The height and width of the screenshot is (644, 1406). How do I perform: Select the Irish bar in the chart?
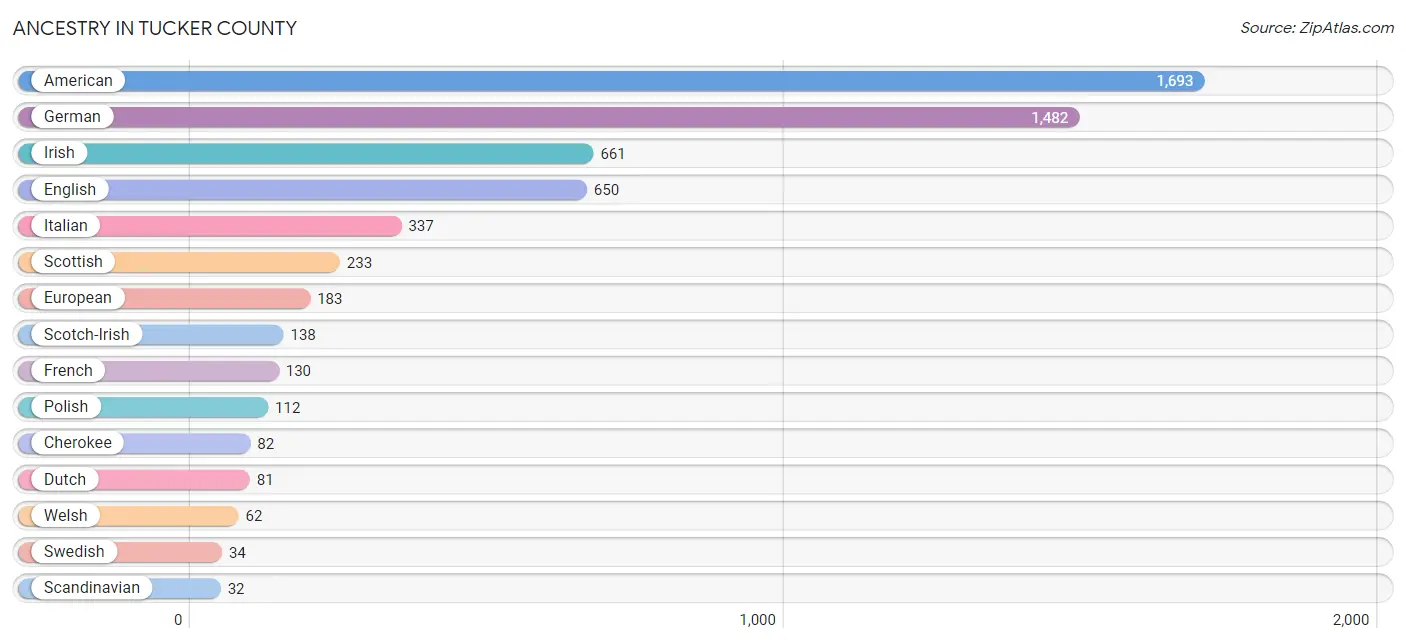pyautogui.click(x=306, y=153)
